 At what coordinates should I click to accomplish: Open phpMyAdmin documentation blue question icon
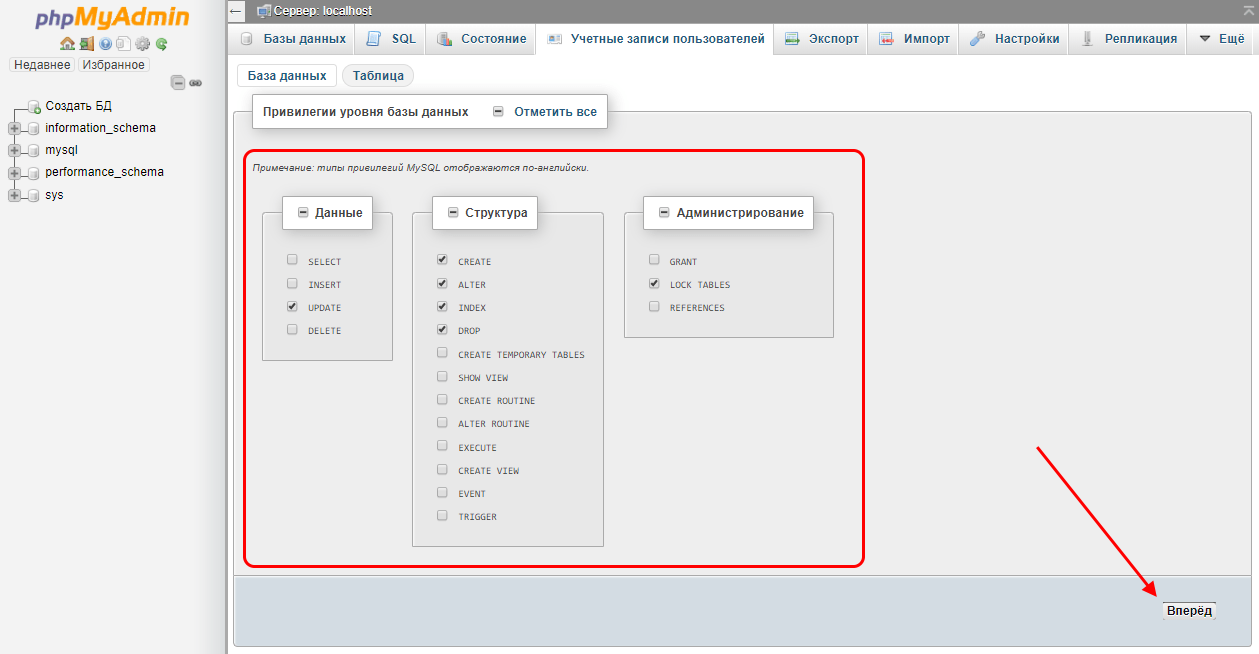pos(105,44)
